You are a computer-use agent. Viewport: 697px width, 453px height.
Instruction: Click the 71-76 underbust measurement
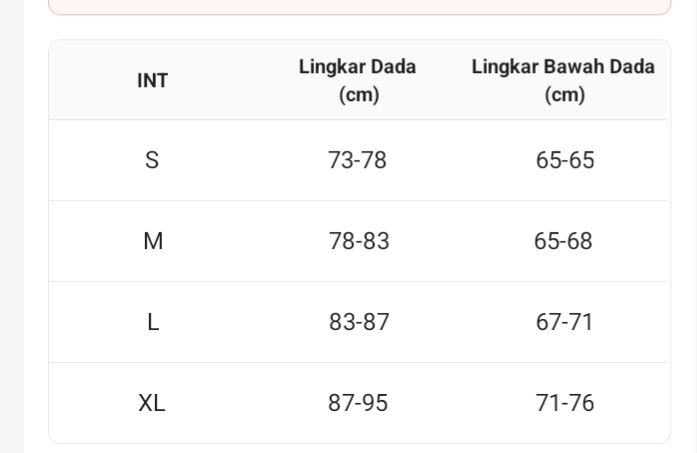pos(565,403)
